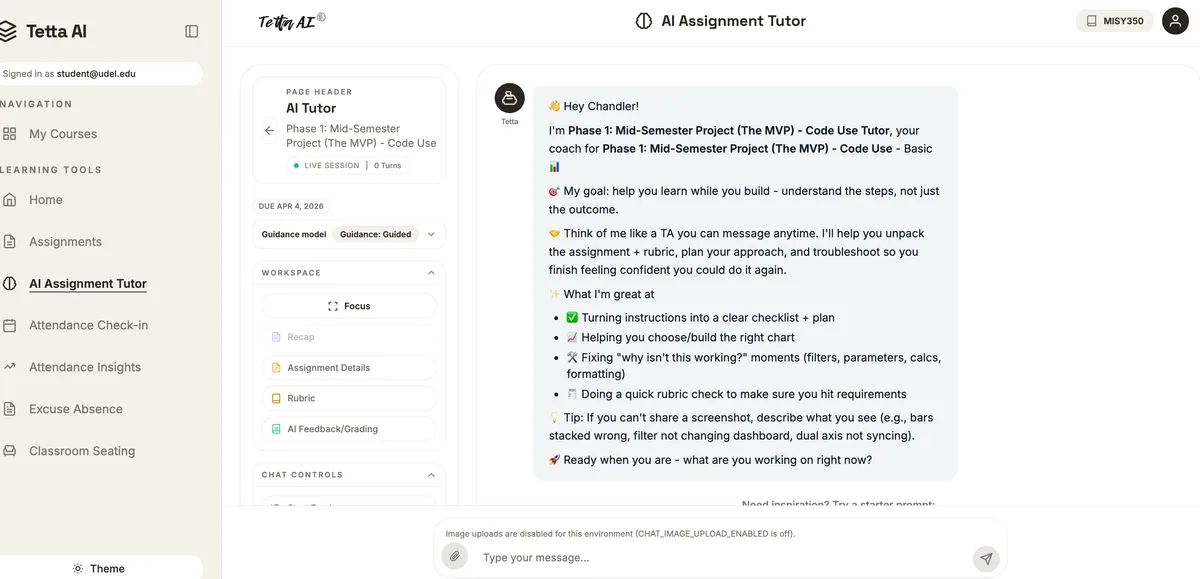Collapse the Workspace section
This screenshot has width=1200, height=579.
(x=431, y=273)
